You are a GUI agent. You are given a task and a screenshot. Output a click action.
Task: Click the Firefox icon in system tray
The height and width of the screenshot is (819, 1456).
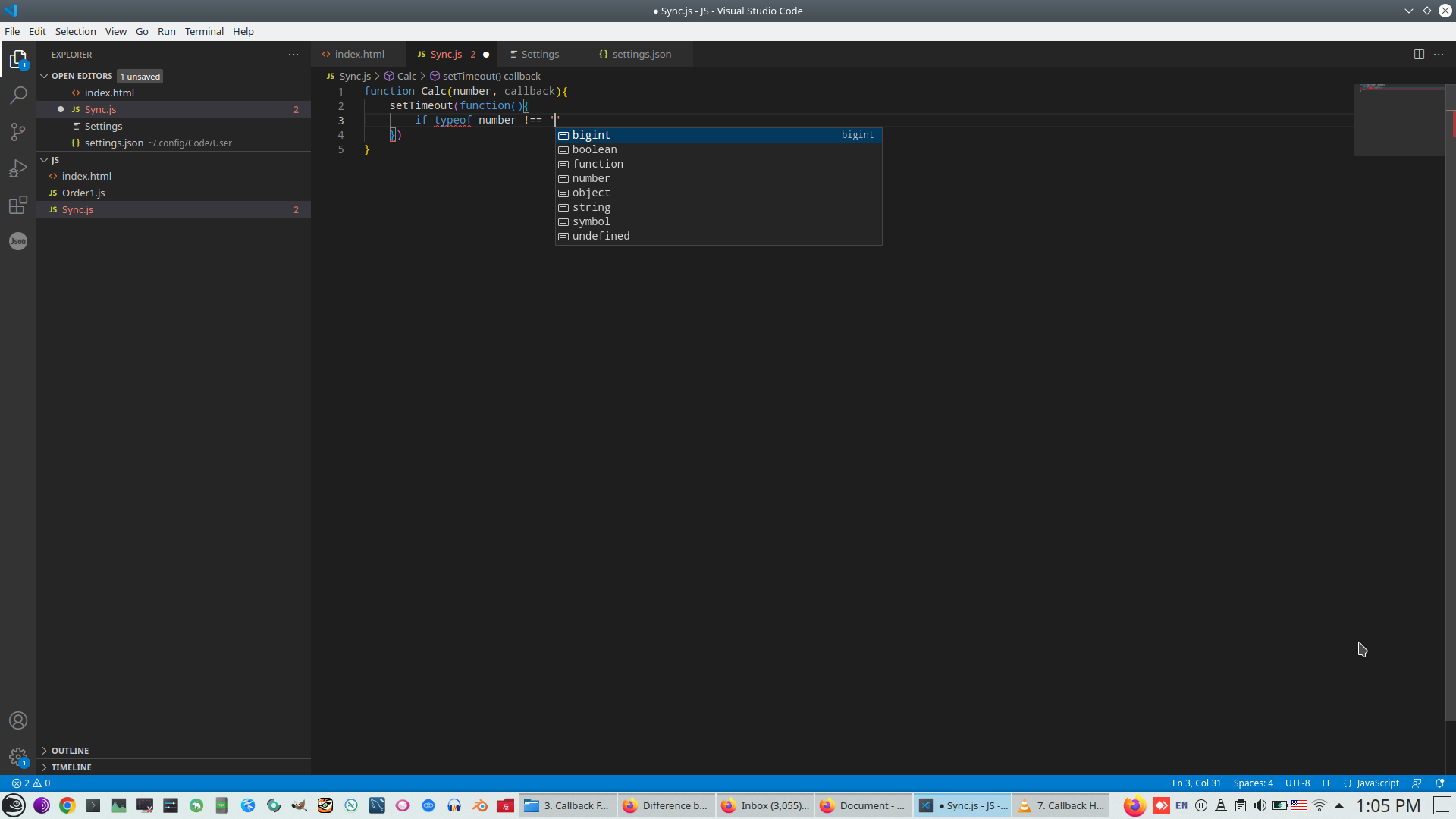click(x=1134, y=805)
